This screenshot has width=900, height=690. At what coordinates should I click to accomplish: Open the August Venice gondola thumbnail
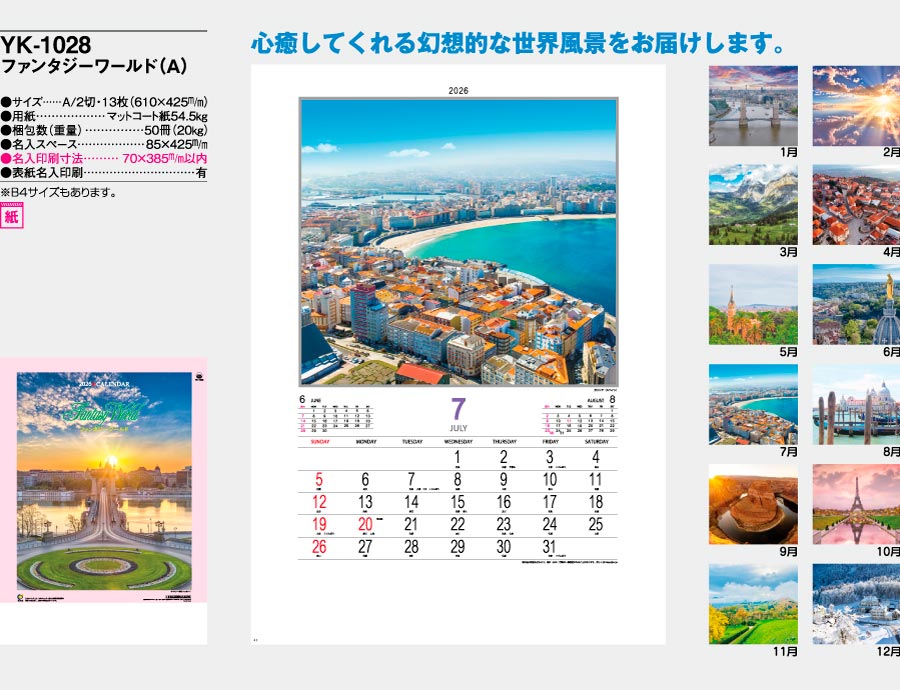pos(856,404)
